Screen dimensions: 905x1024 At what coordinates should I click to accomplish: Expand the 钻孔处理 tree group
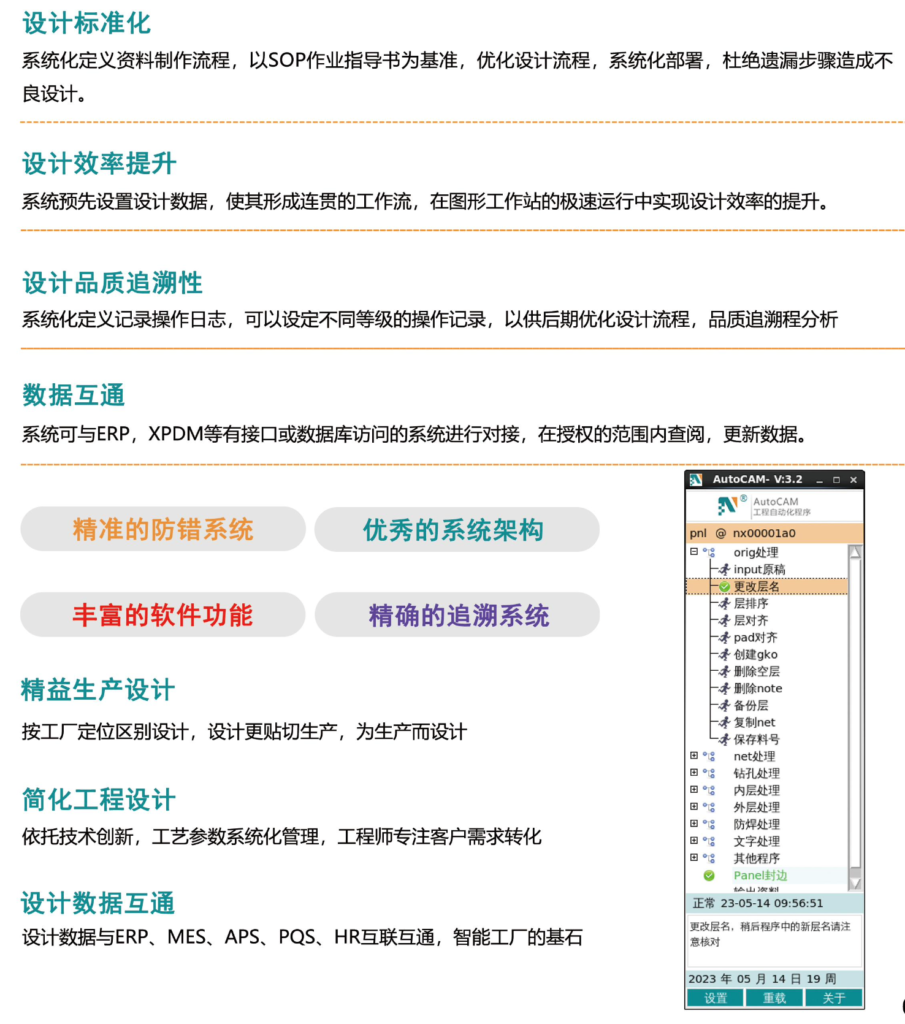[x=694, y=773]
